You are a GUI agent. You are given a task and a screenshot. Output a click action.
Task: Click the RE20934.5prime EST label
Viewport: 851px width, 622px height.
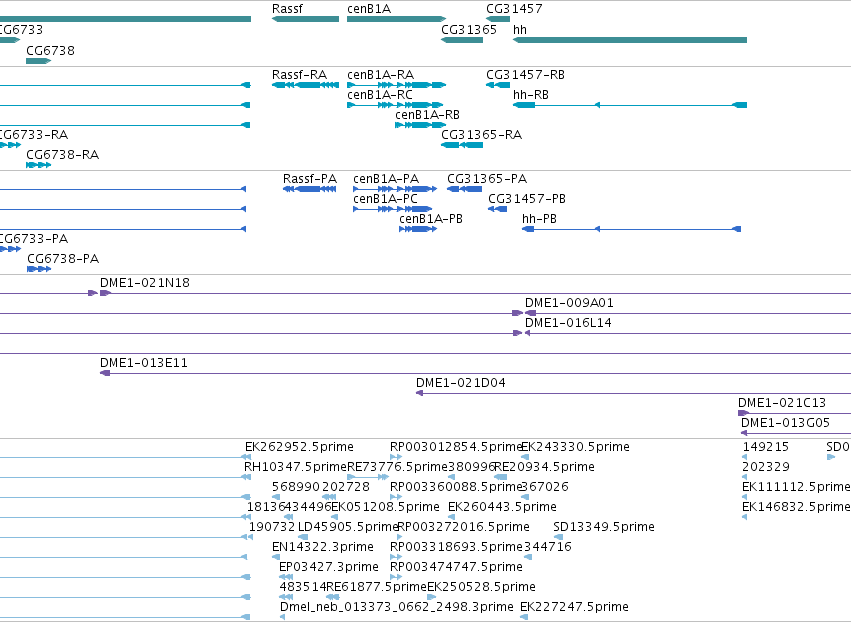[544, 467]
